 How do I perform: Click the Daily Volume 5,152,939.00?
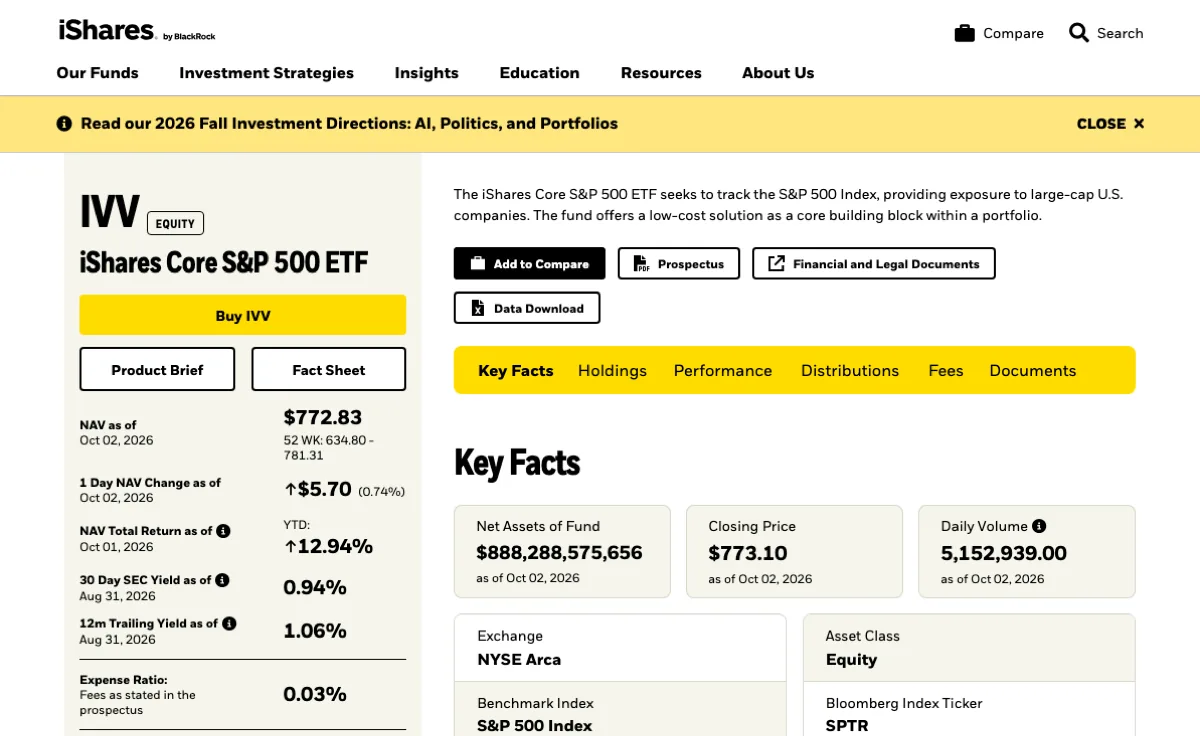click(1004, 552)
